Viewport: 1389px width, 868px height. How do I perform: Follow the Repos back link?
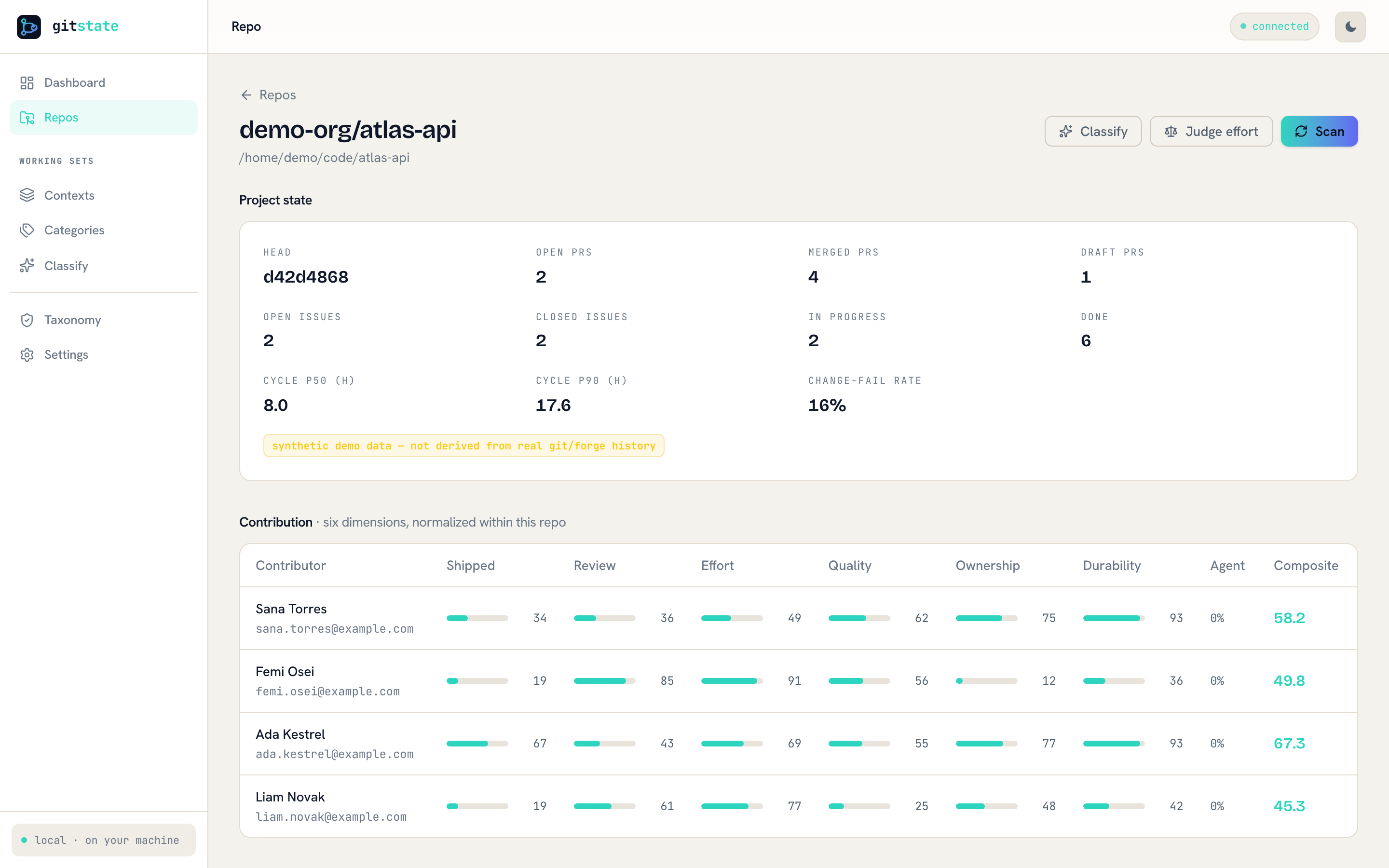pyautogui.click(x=268, y=95)
